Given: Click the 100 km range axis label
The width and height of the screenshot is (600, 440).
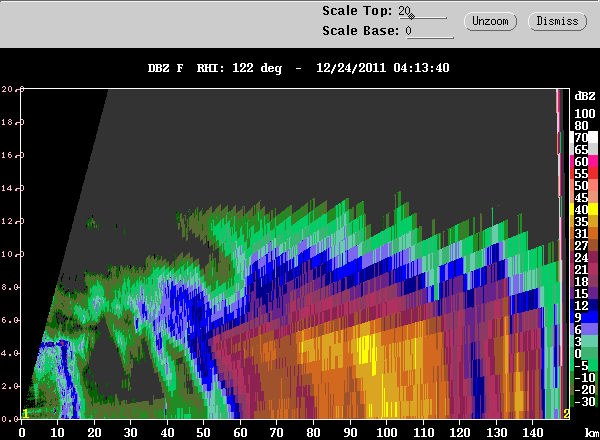Looking at the screenshot, I should 386,433.
